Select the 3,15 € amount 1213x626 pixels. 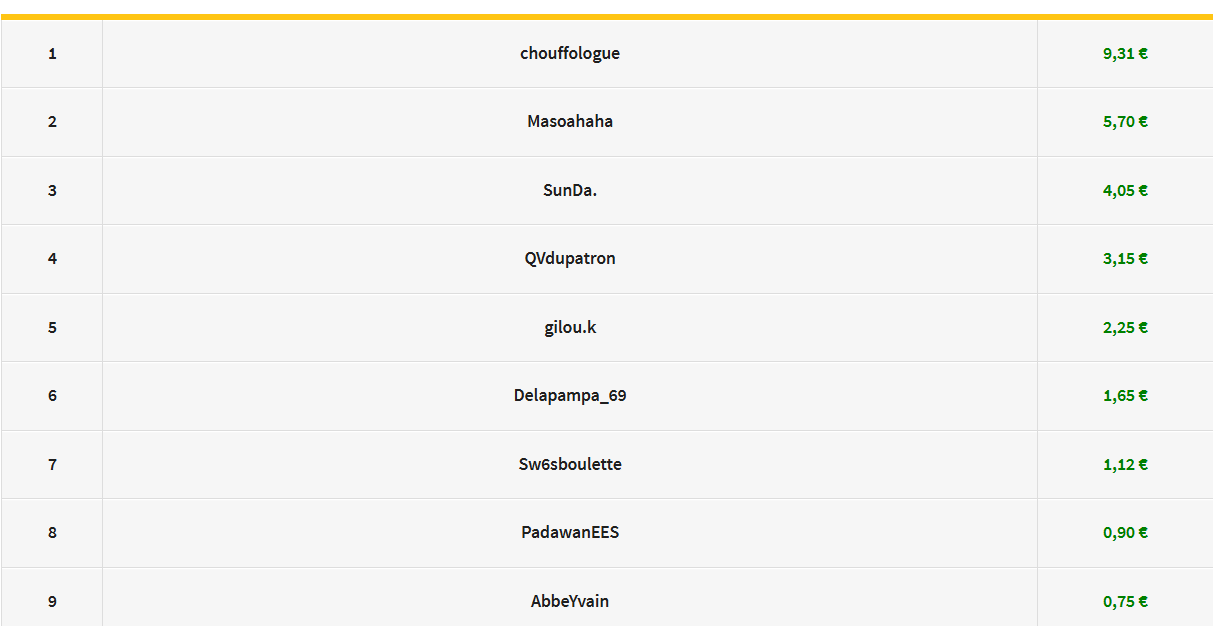(1125, 259)
